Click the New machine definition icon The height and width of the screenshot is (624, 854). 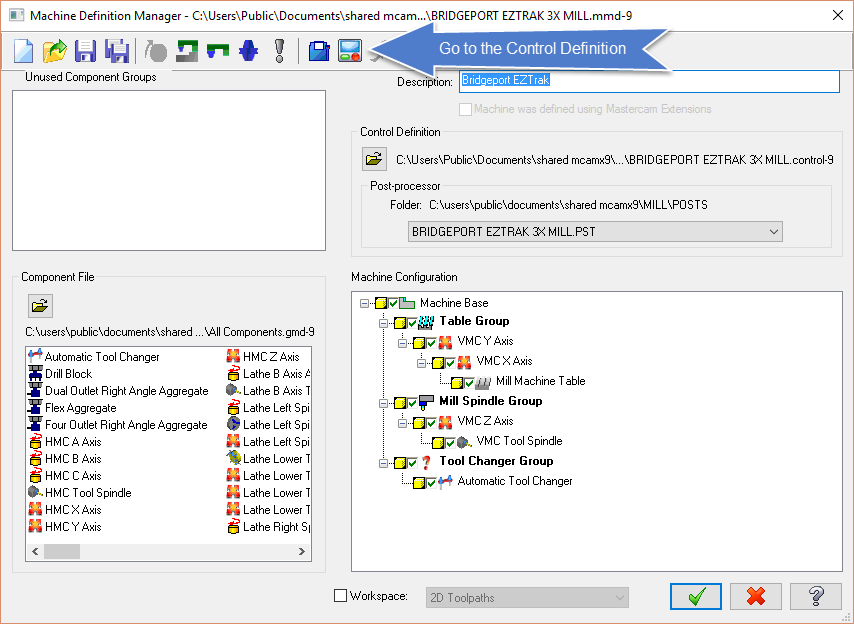point(23,51)
